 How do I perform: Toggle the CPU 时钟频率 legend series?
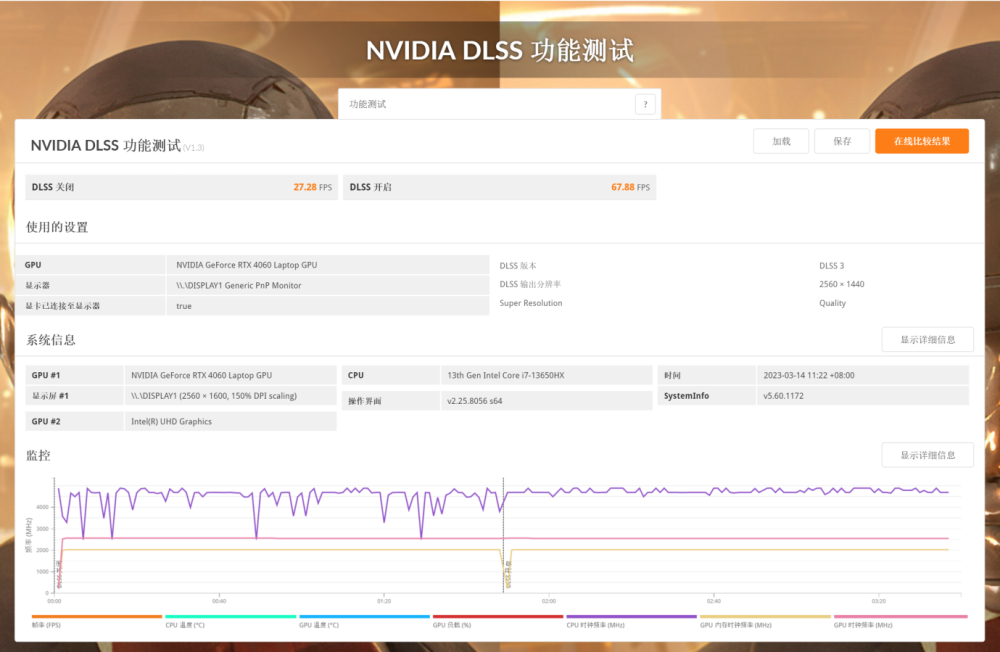click(631, 622)
